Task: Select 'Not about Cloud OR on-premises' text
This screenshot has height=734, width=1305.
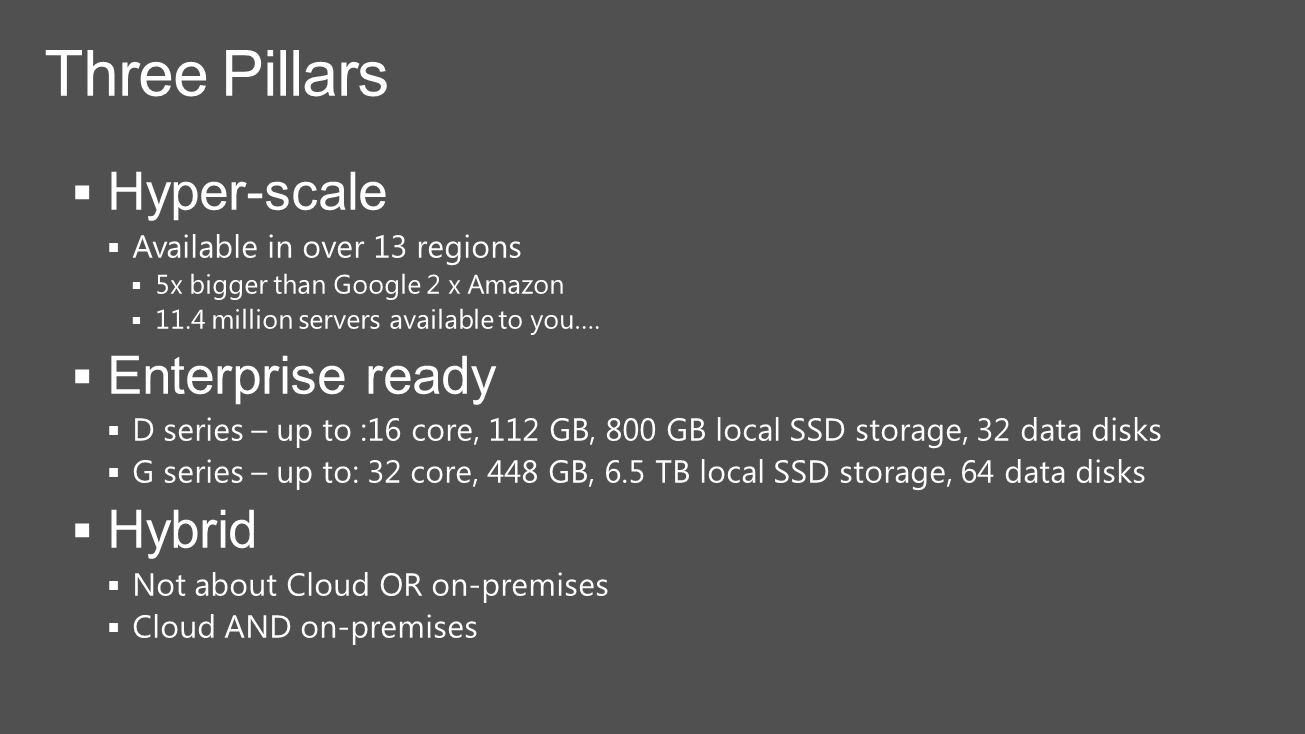Action: 370,585
